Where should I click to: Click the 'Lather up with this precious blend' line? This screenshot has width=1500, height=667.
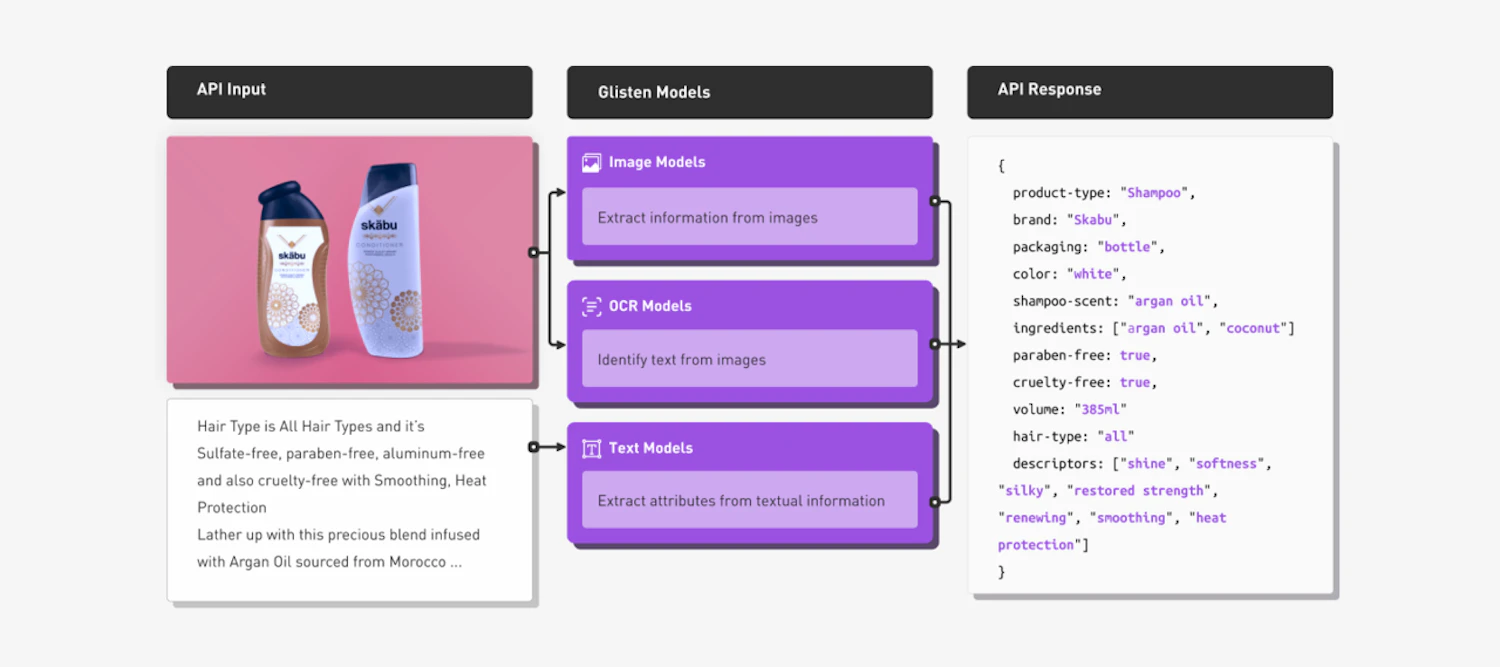338,534
